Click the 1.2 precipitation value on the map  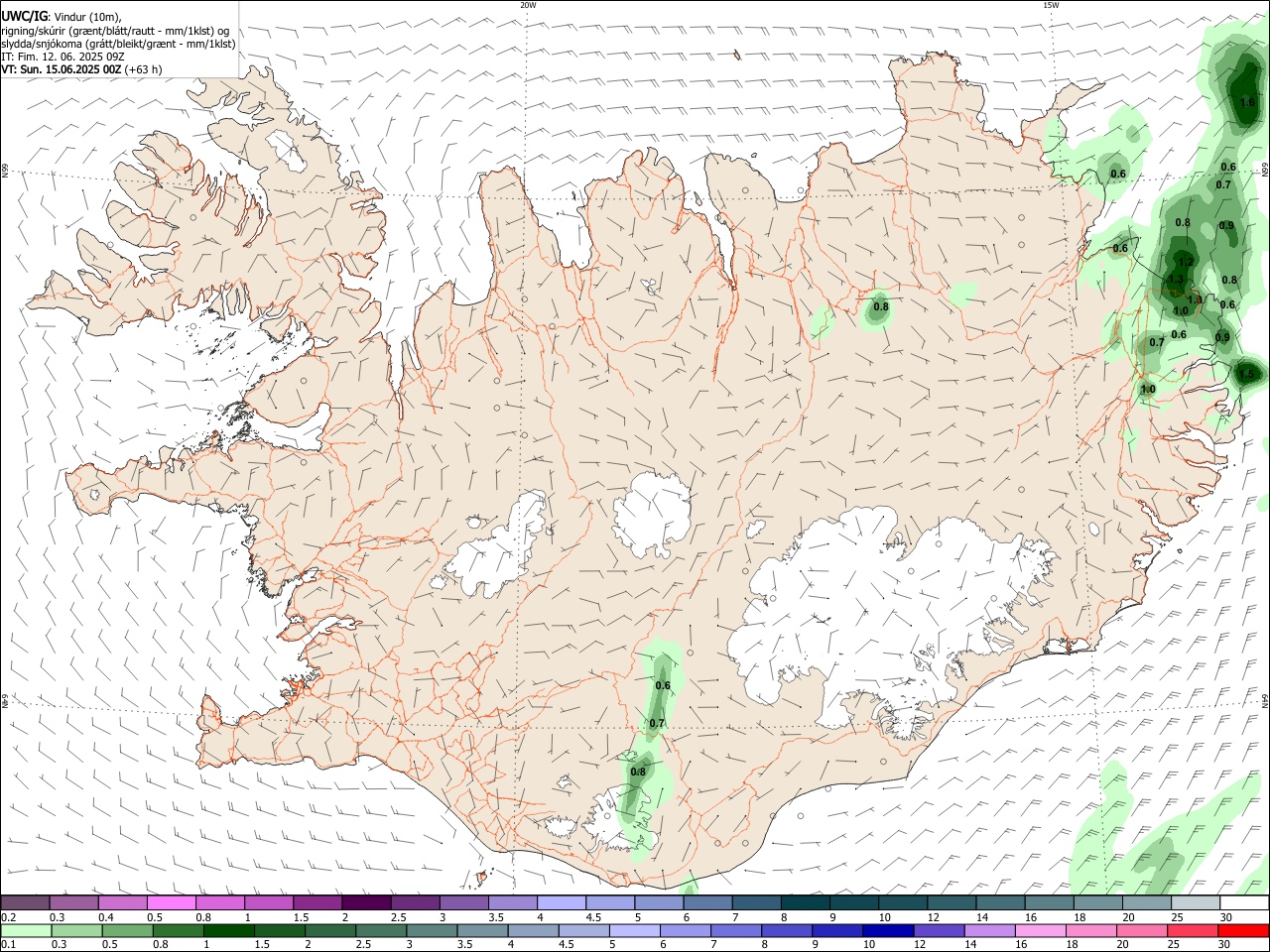[x=1185, y=262]
